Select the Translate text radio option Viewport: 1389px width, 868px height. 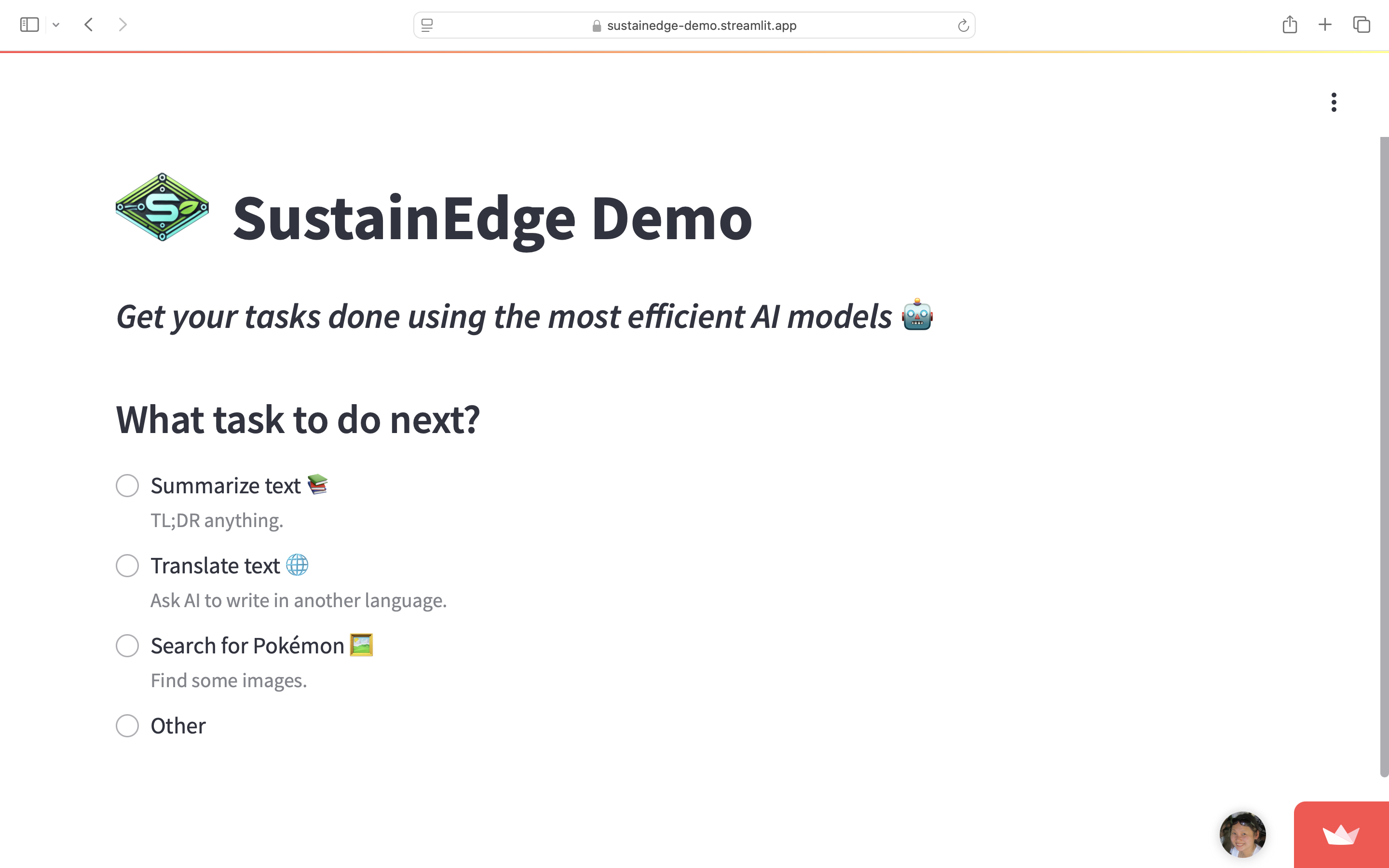[x=127, y=566]
